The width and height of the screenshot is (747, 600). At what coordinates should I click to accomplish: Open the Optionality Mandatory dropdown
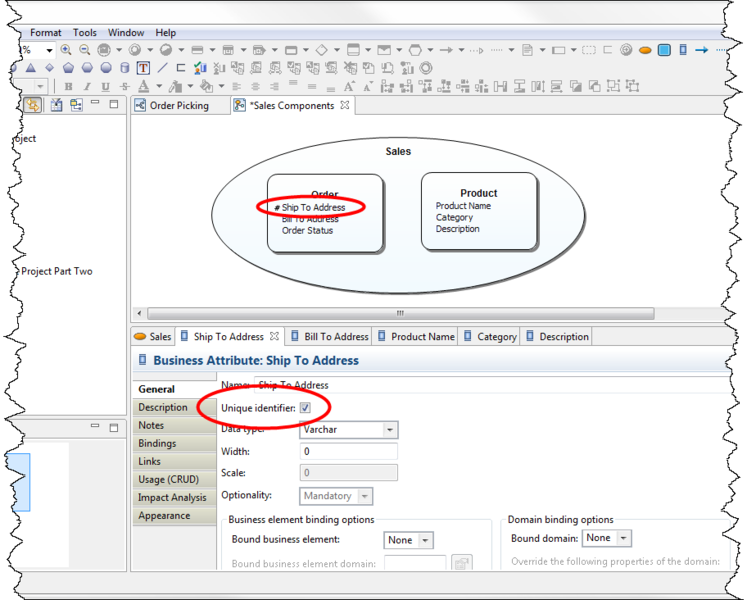pos(364,496)
